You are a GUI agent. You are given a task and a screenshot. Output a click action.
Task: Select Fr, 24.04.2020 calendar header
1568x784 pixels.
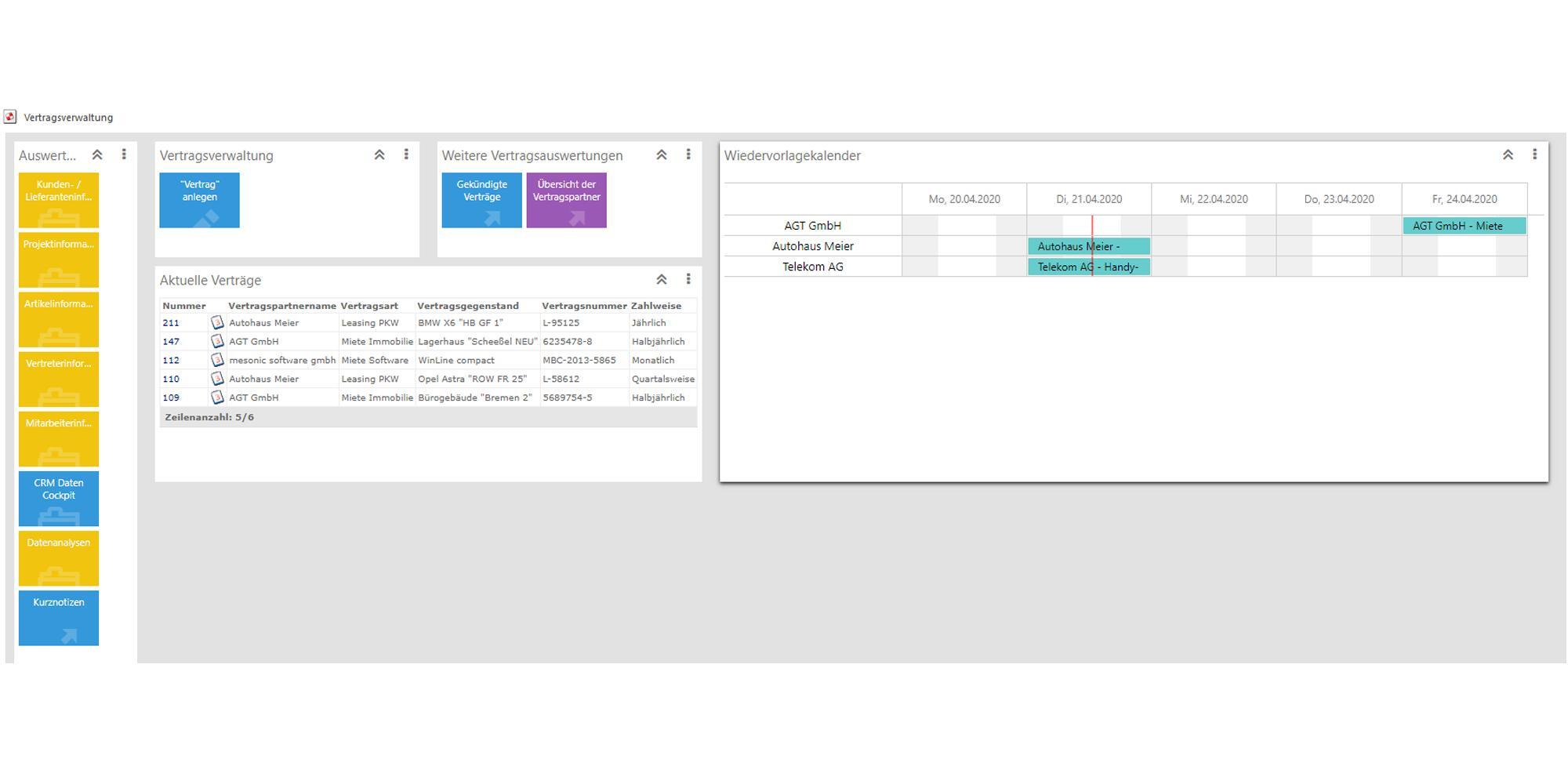[1465, 199]
